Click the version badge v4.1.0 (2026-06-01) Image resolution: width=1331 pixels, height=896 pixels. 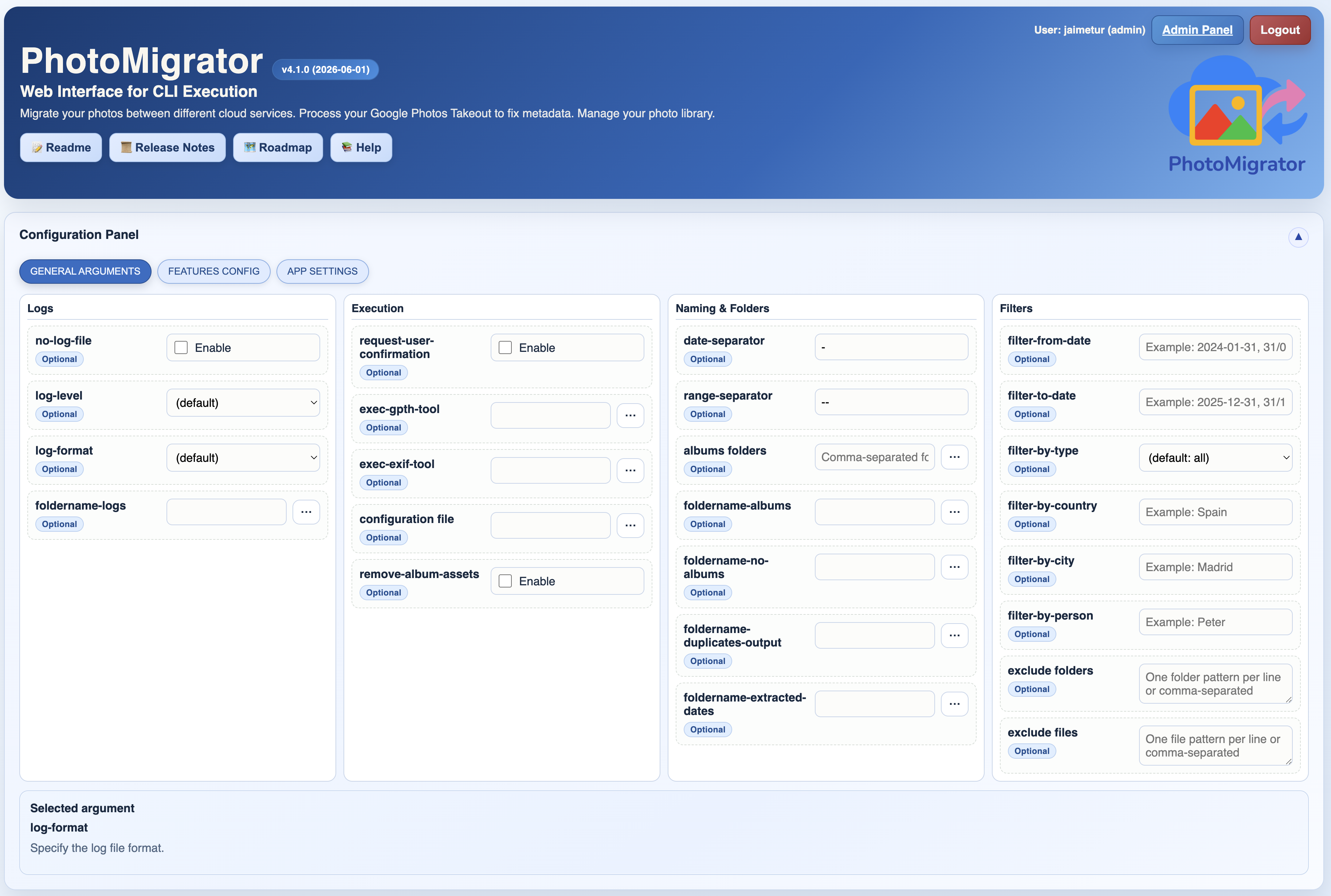tap(325, 69)
